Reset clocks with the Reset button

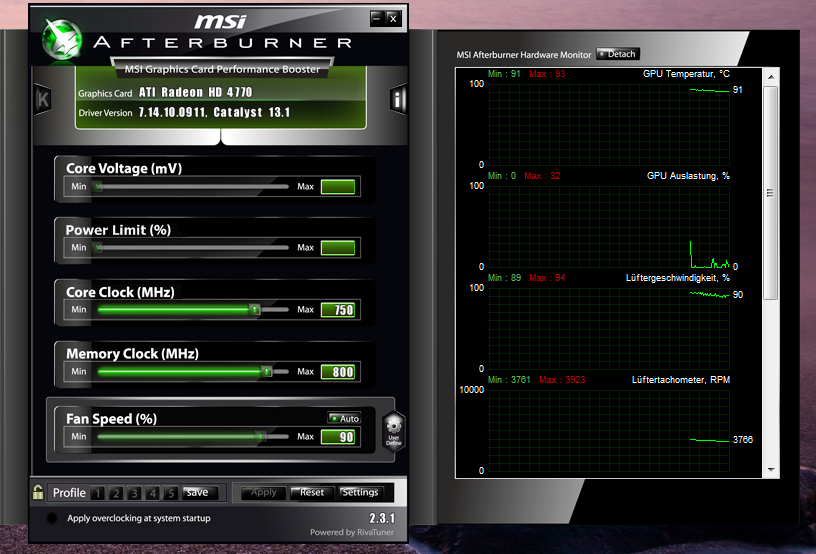point(311,492)
